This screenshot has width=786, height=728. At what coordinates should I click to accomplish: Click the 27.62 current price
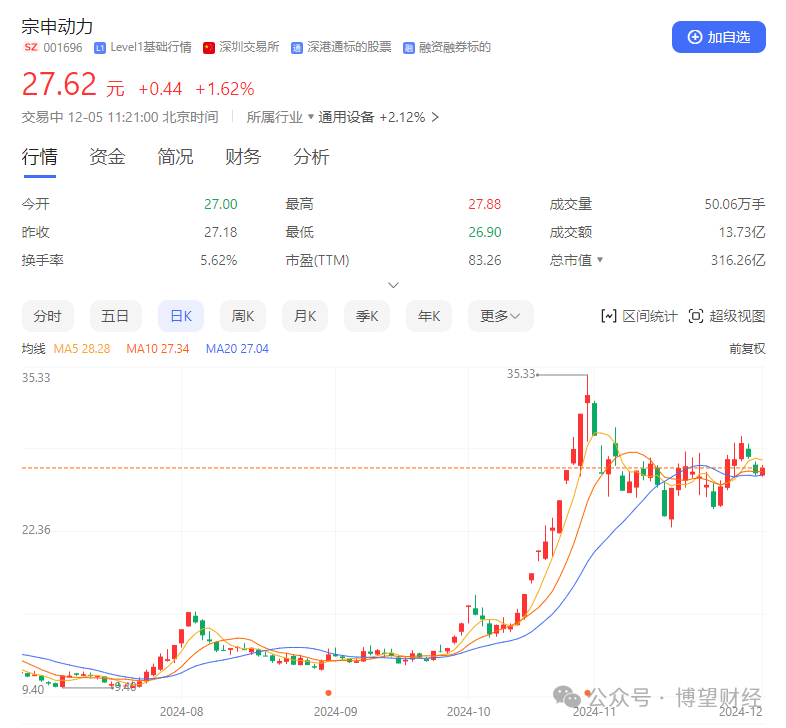click(x=59, y=84)
